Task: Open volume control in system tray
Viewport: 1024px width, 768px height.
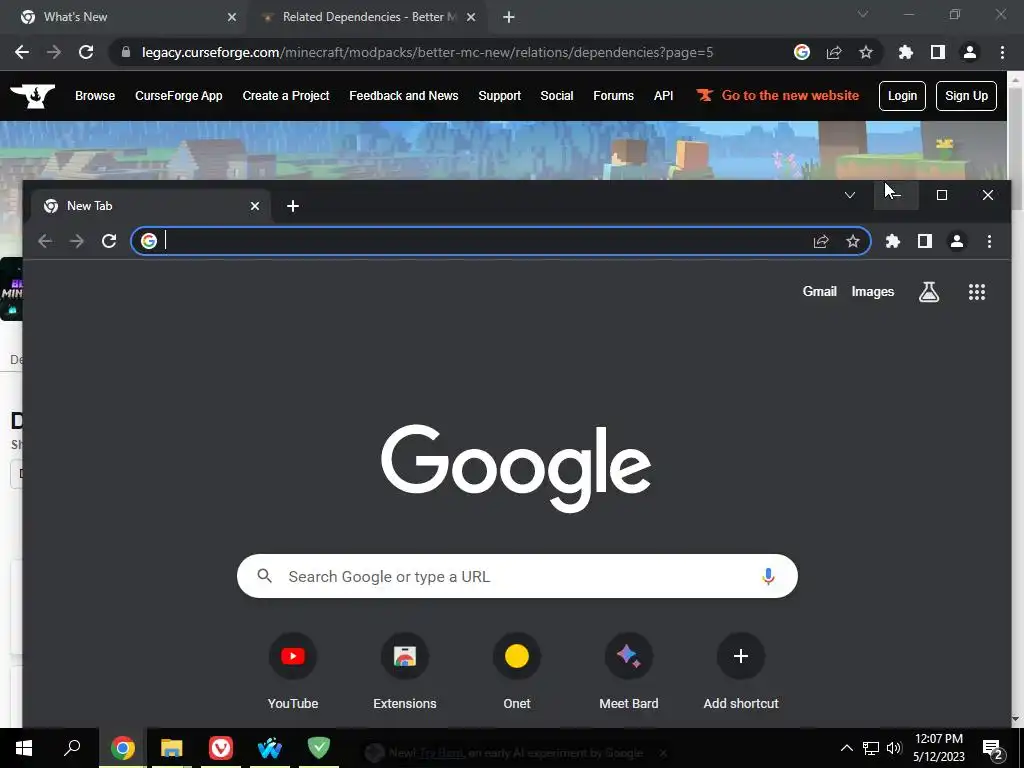Action: pyautogui.click(x=894, y=748)
